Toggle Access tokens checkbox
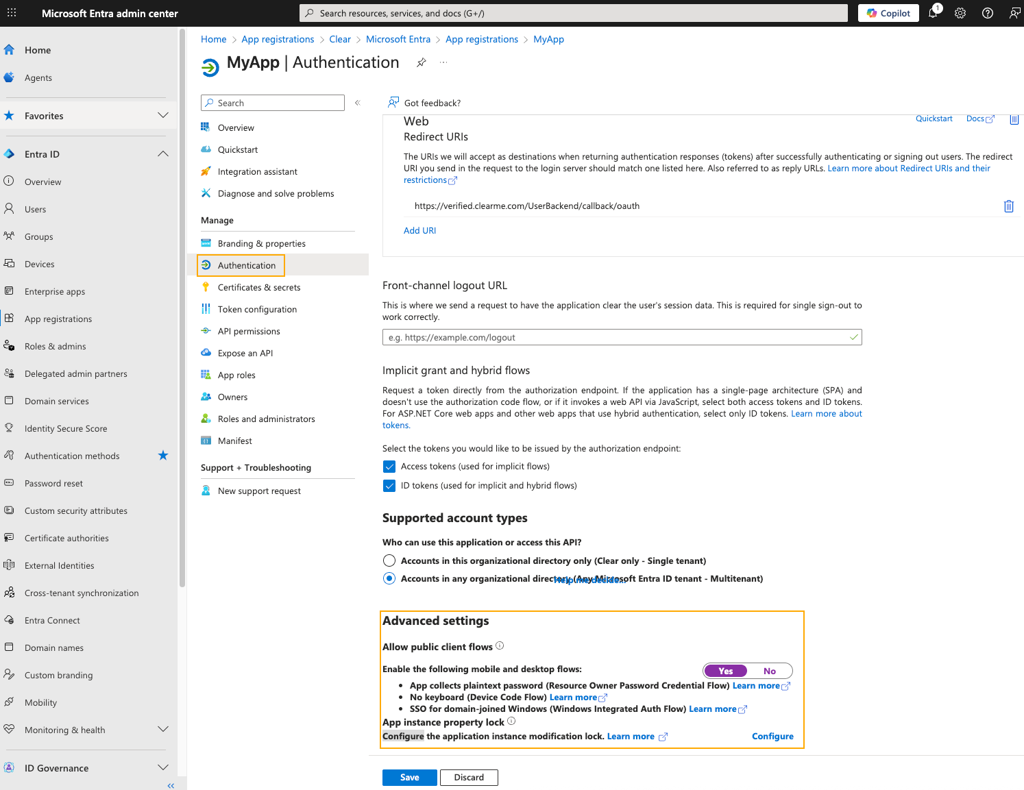This screenshot has height=790, width=1024. point(389,467)
